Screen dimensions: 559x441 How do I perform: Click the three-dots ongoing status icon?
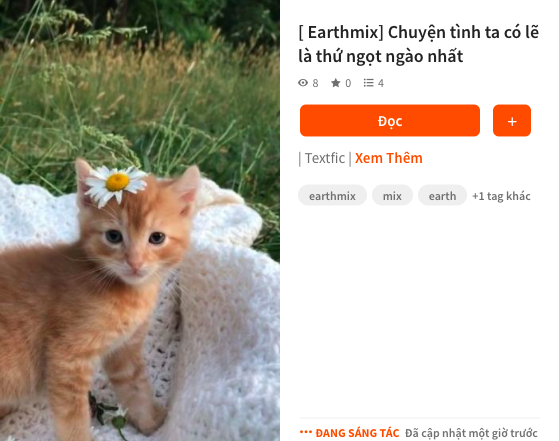point(306,432)
